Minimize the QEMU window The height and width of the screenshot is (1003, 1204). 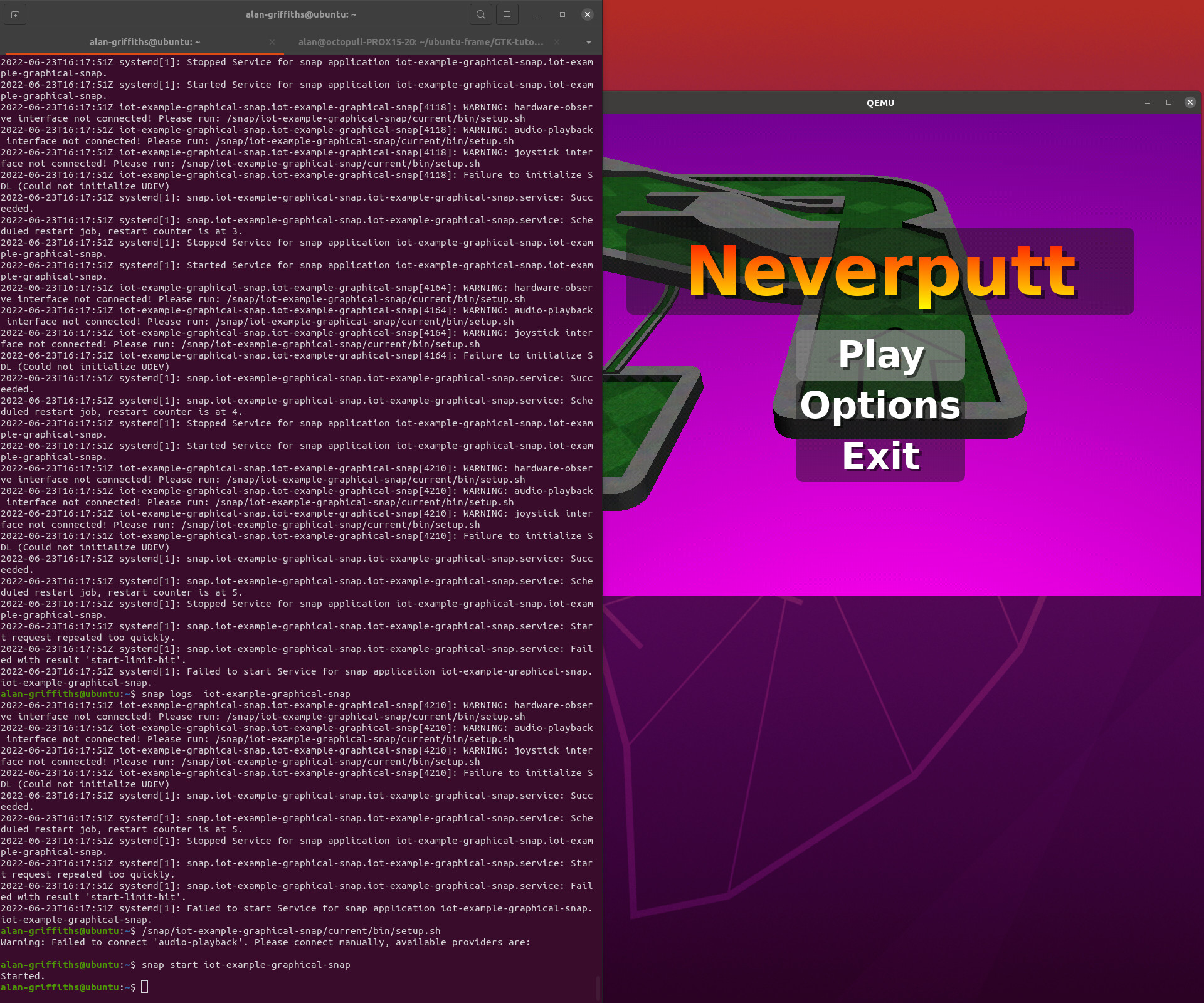click(1148, 103)
